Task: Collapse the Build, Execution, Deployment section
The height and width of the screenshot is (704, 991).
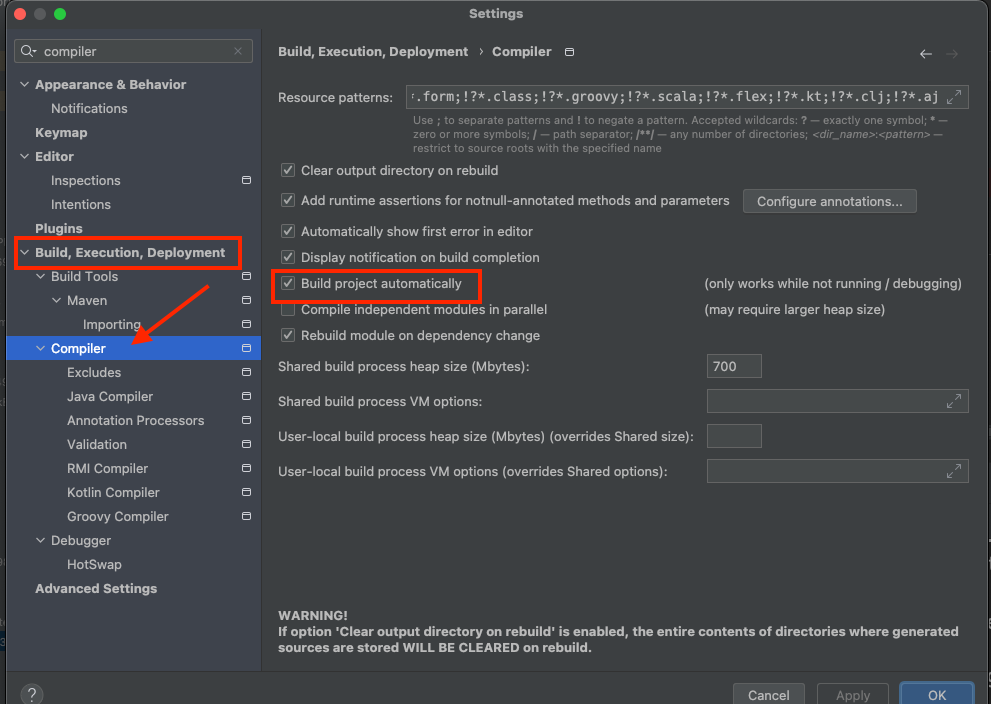Action: 25,253
